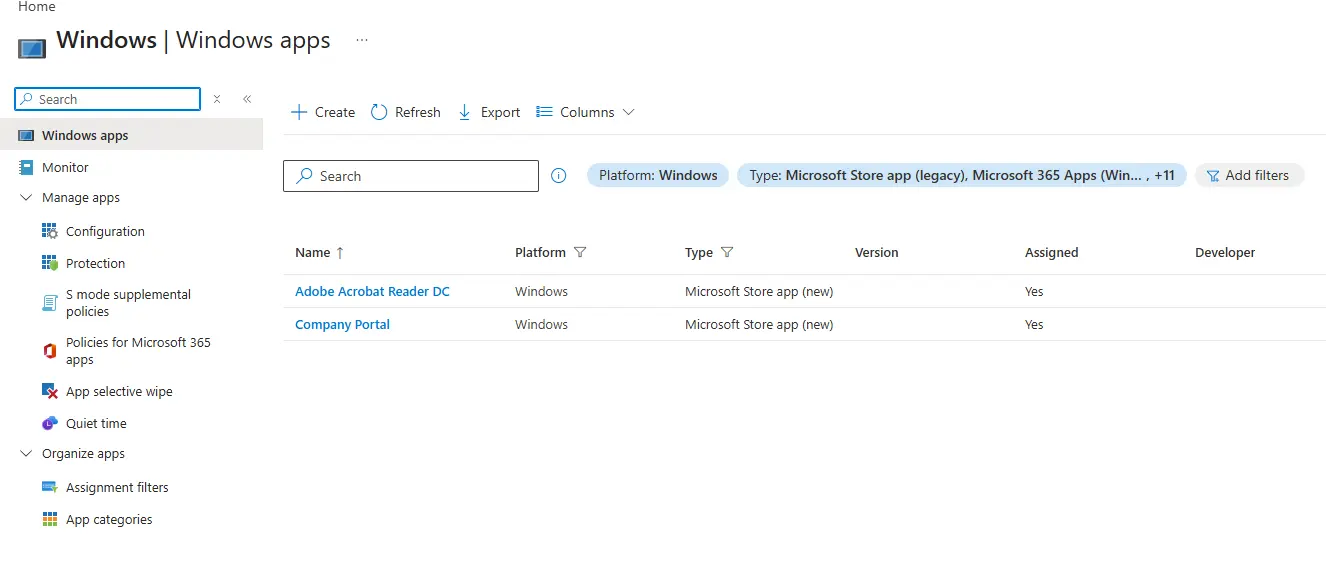Open App categories page
Viewport: 1326px width, 575px height.
click(x=109, y=519)
